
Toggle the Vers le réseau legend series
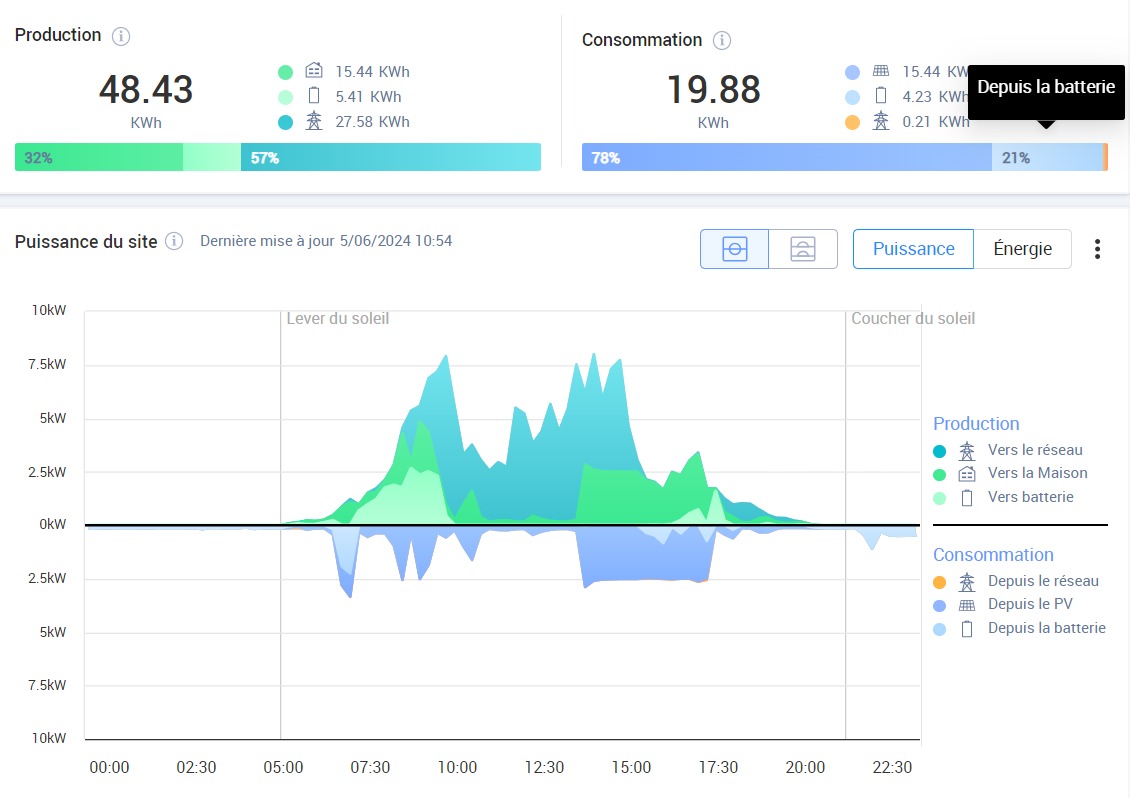[x=1034, y=450]
